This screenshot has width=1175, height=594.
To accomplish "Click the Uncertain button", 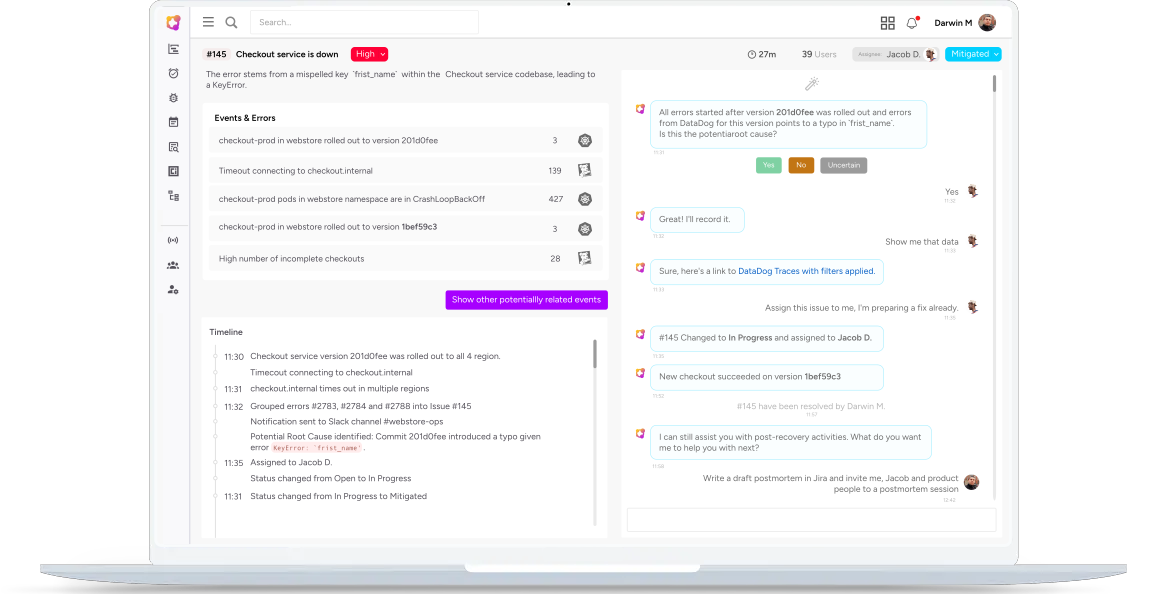I will point(843,165).
